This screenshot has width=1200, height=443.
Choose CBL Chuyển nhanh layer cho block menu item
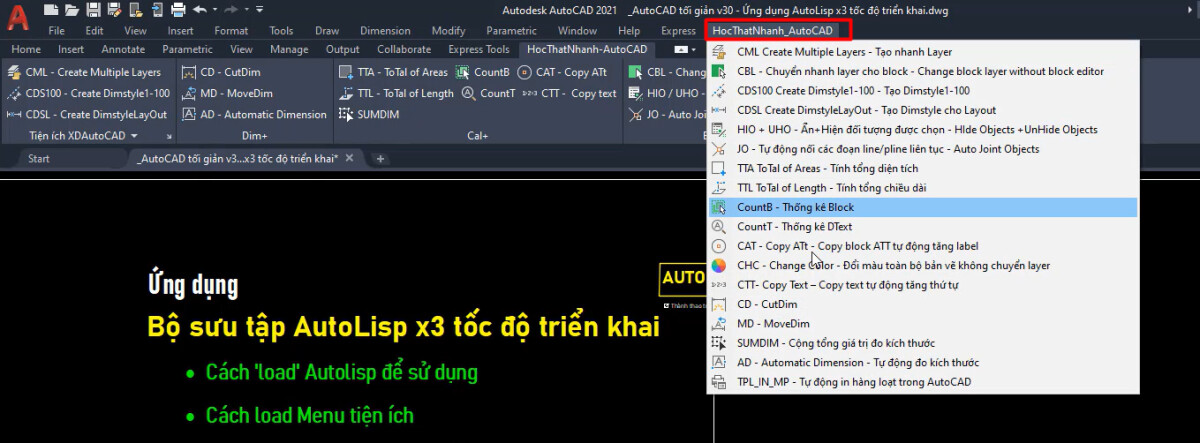[923, 71]
